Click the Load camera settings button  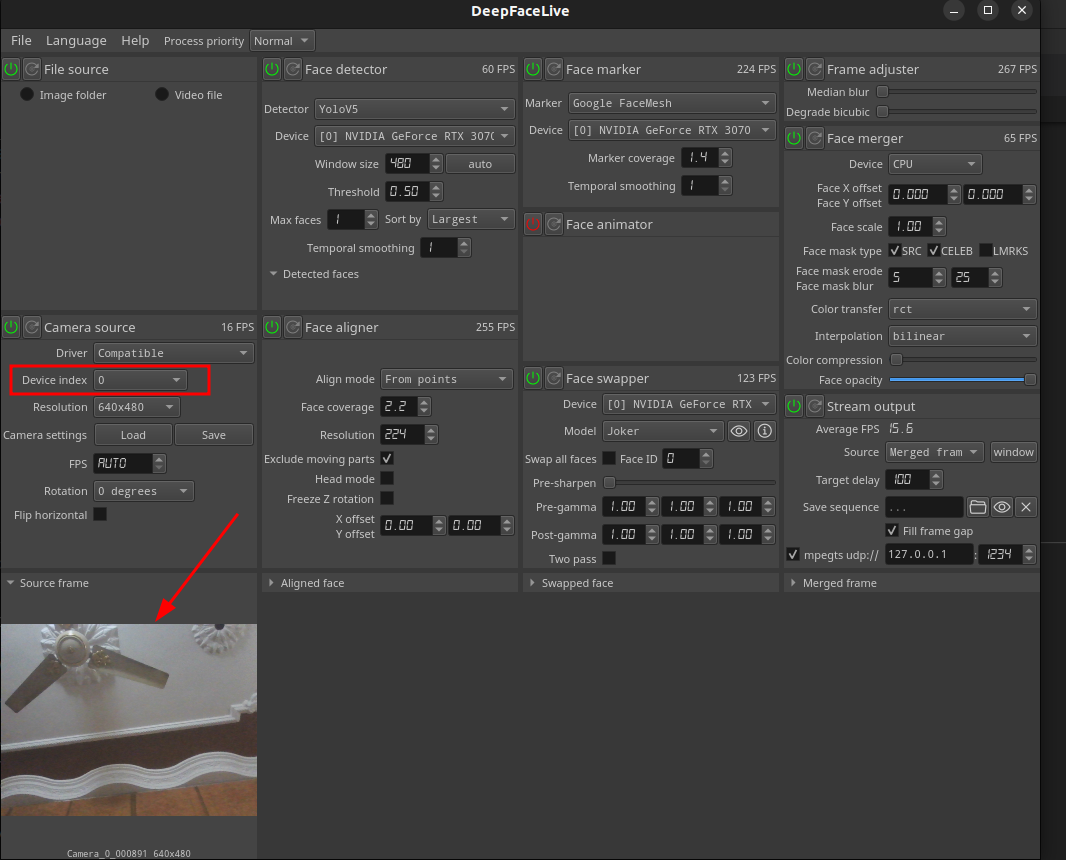[133, 435]
